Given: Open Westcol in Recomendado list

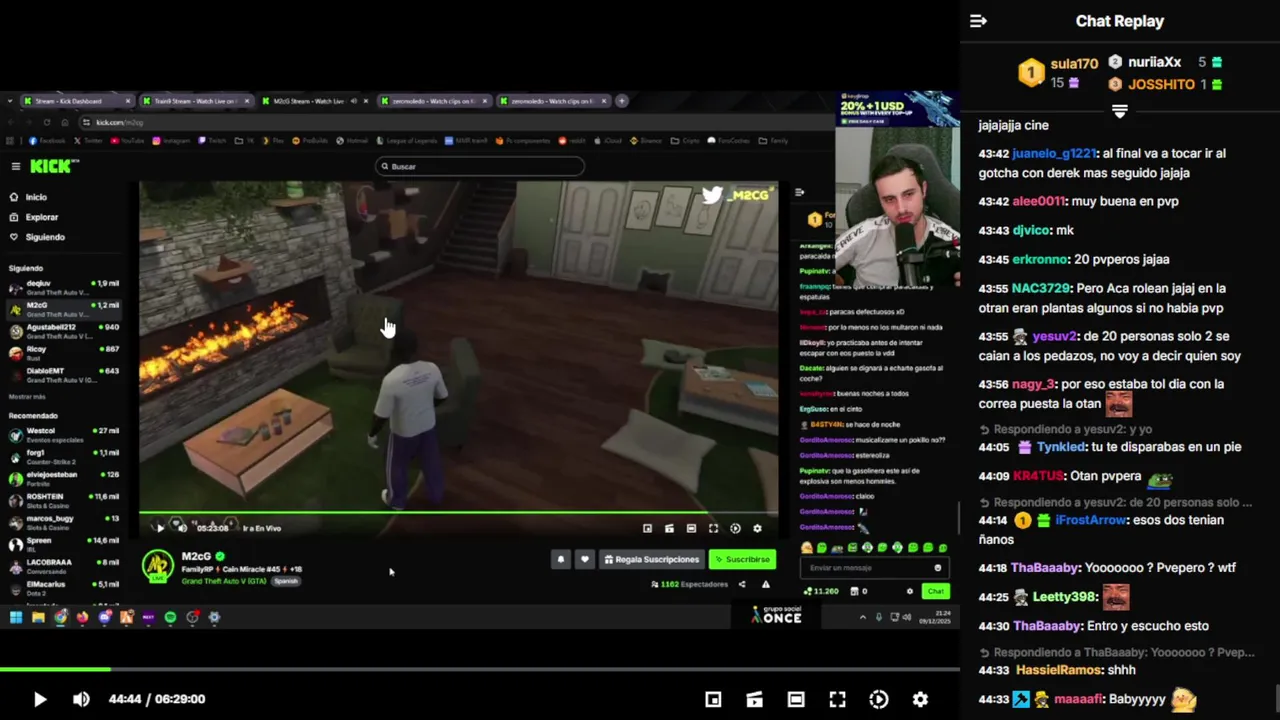Looking at the screenshot, I should click(65, 434).
